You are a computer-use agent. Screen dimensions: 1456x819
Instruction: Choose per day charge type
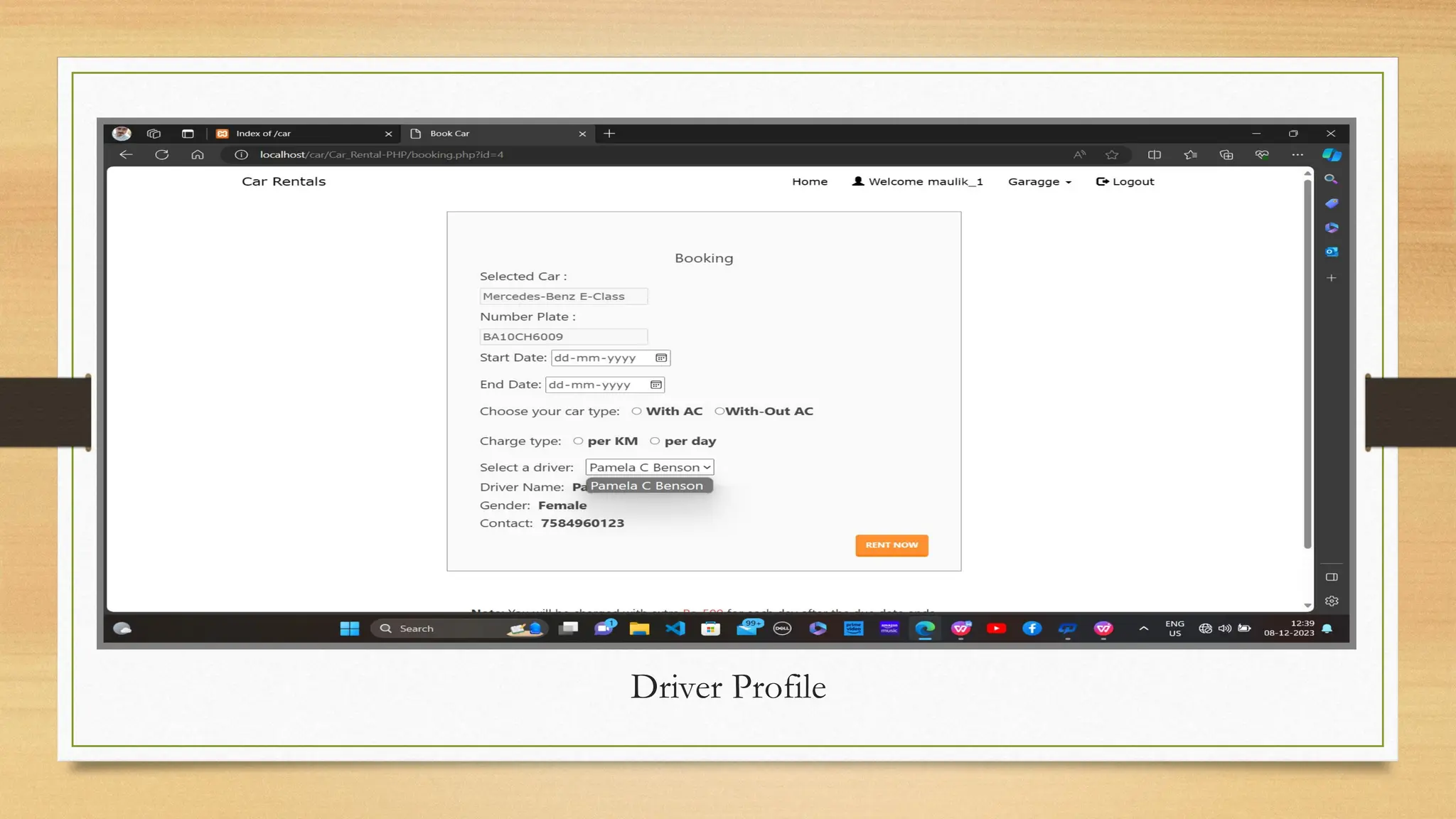[655, 441]
